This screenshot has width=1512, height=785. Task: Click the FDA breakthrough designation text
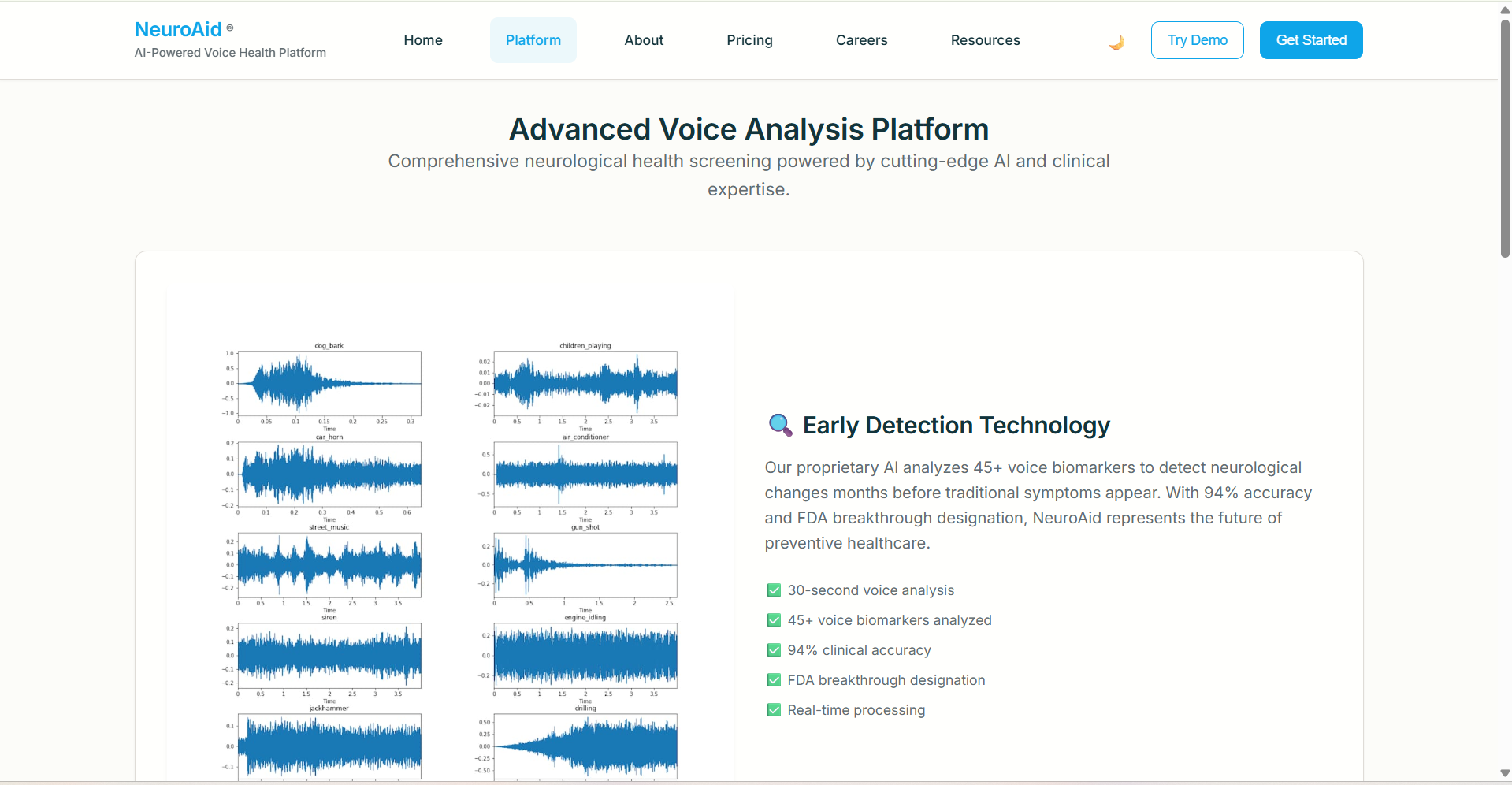[886, 680]
